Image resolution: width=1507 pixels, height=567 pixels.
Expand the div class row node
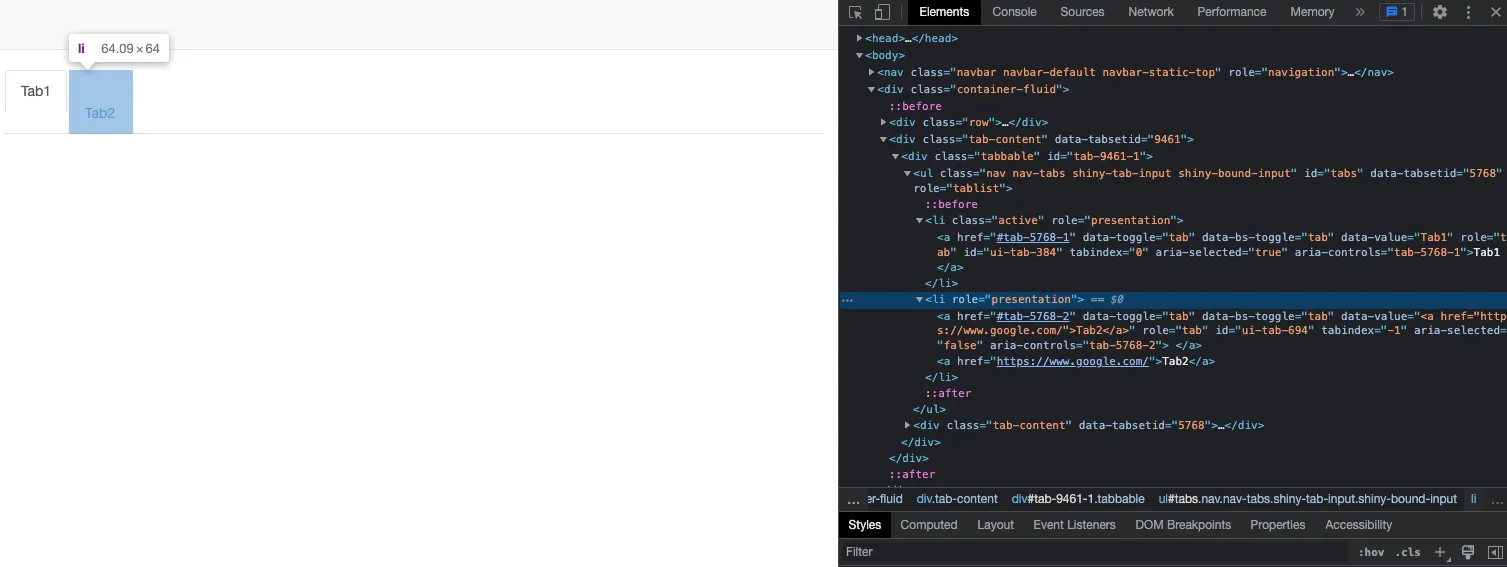883,122
